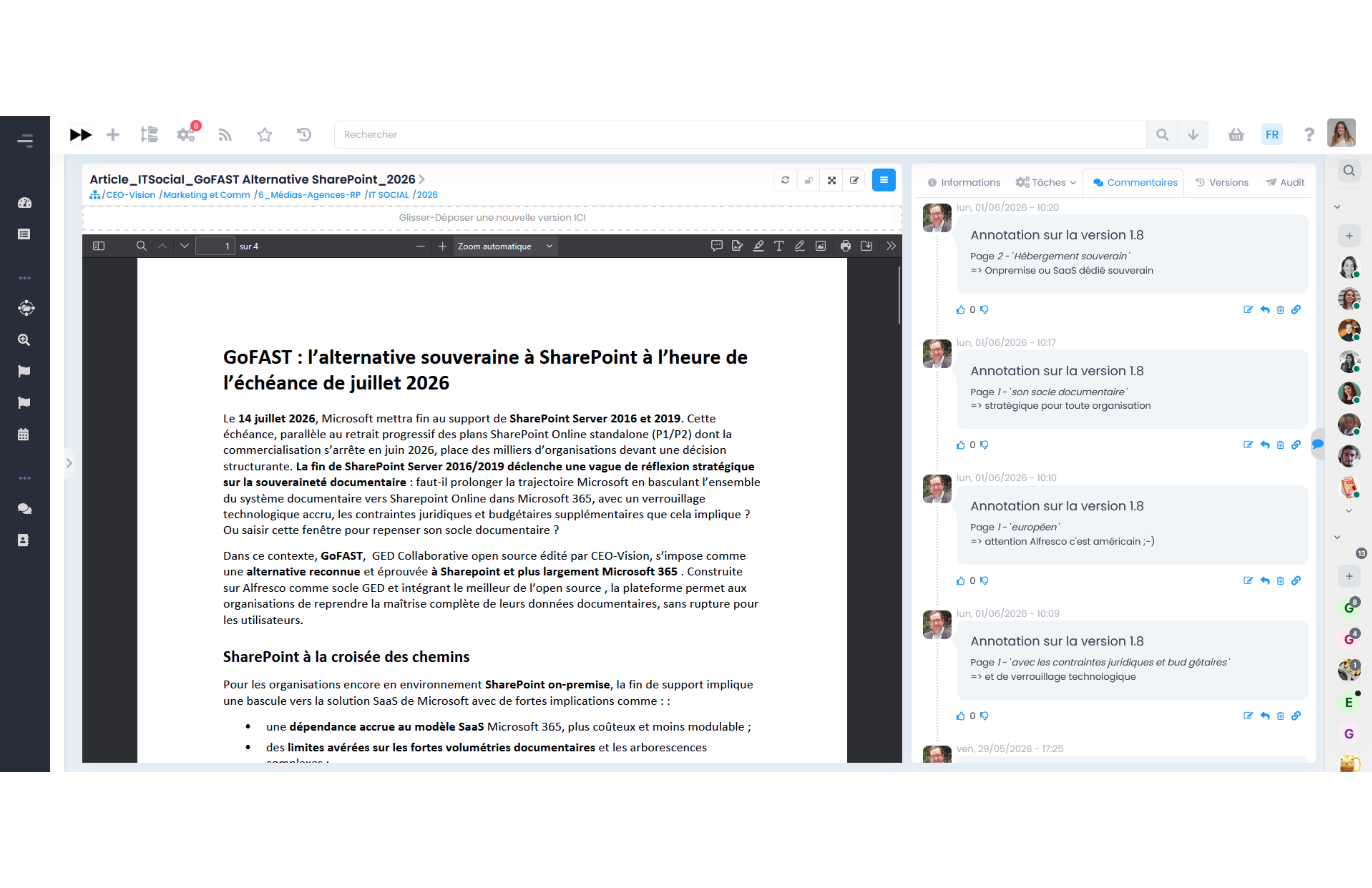Viewport: 1372px width, 888px height.
Task: Open IT SOCIAL breadcrumb link
Action: [389, 195]
